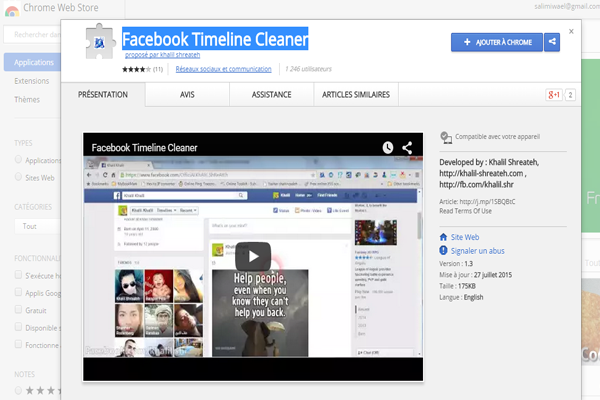600x400 pixels.
Task: Click the Article: http://j.mp/1SBQBtC text
Action: pos(477,201)
